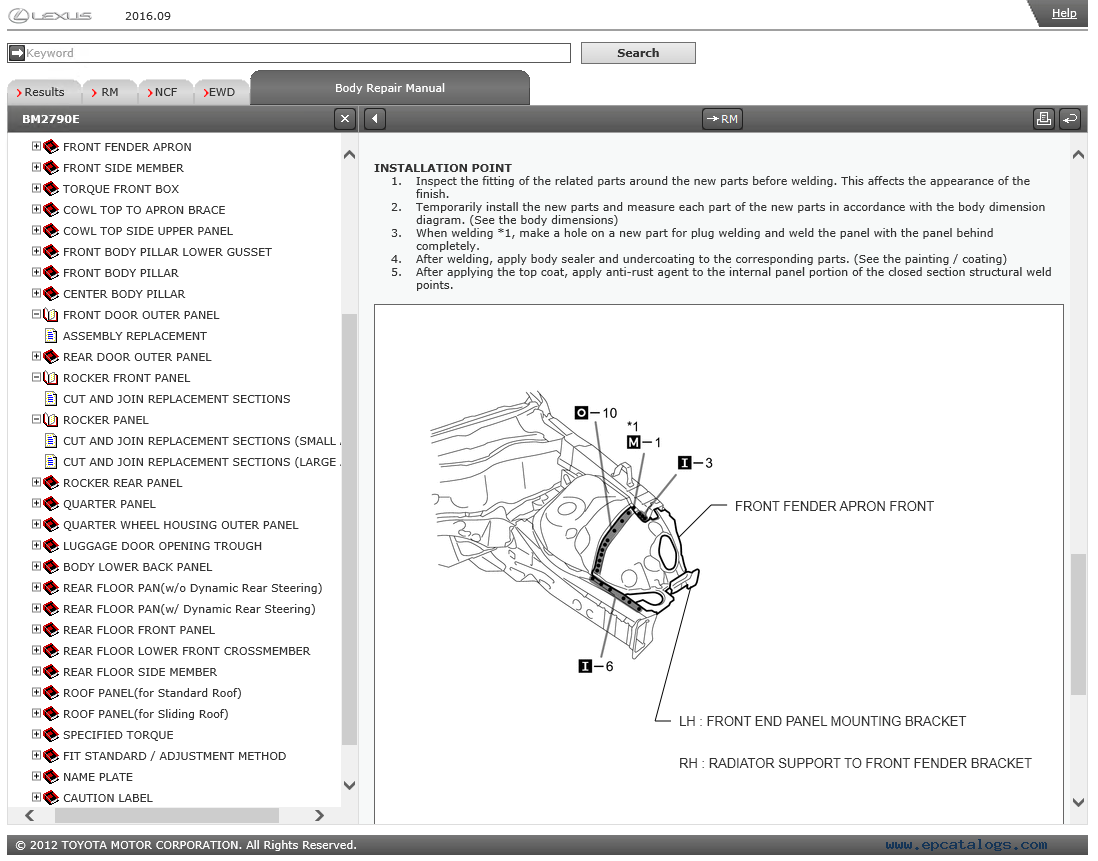Click the LUGGAGE DOOR OPENING TROUGH book icon

click(50, 546)
